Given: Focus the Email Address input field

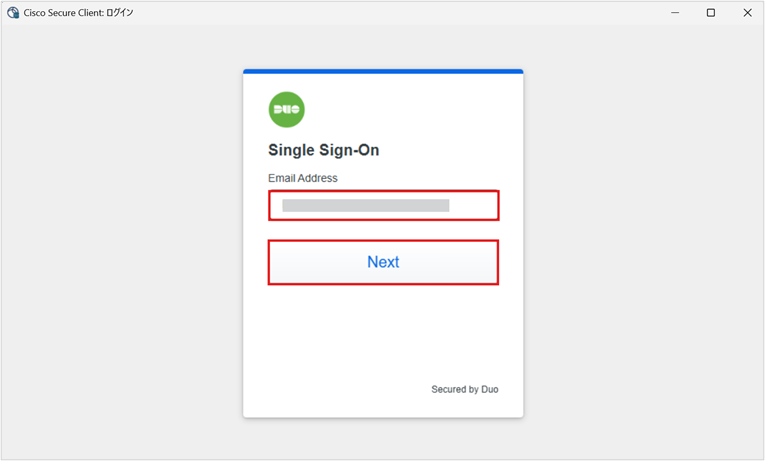Looking at the screenshot, I should pyautogui.click(x=383, y=205).
